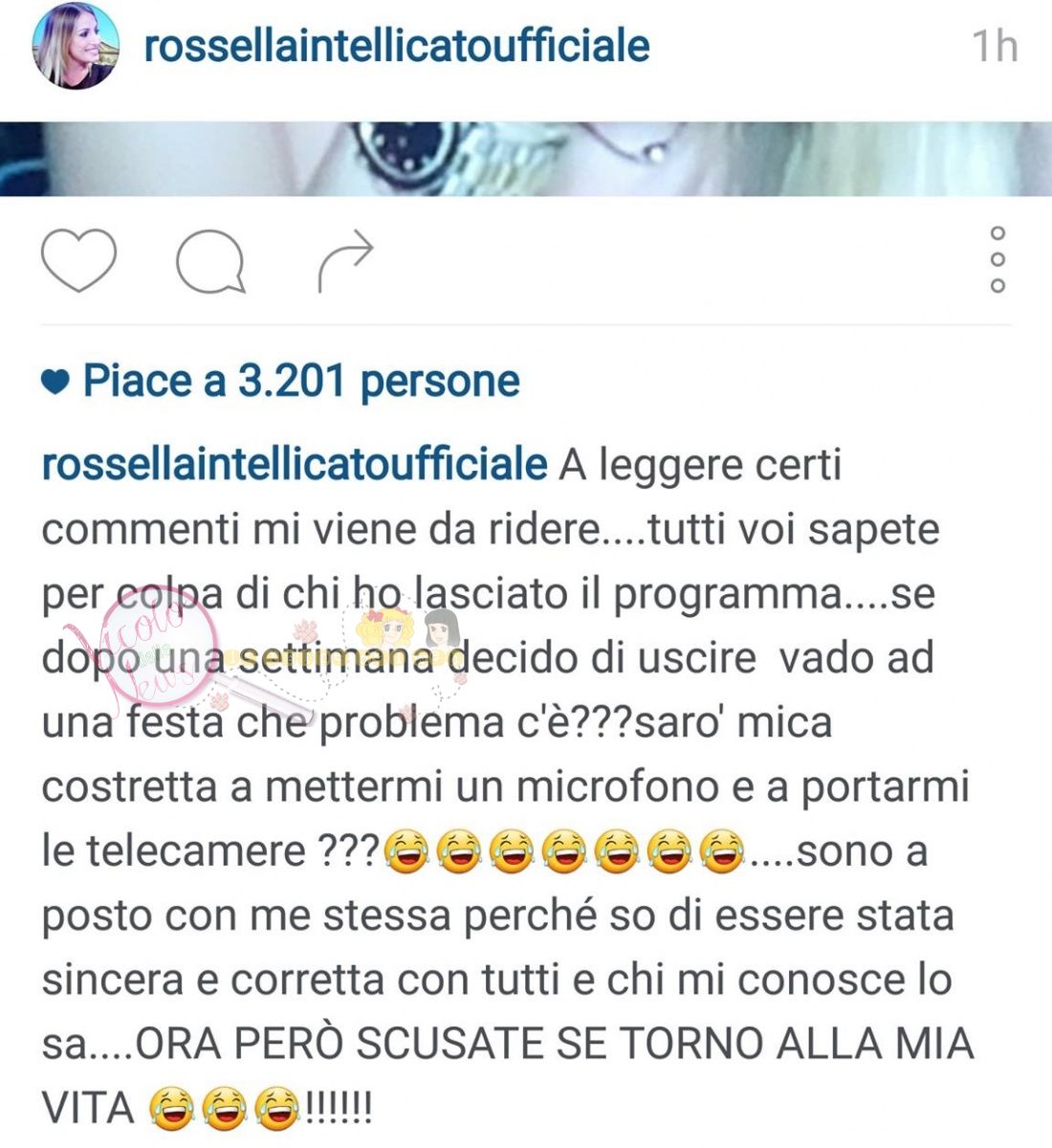Open profile from header username rossellaintellicatoufficiale
Viewport: 1052px width, 1148px height.
click(x=397, y=46)
